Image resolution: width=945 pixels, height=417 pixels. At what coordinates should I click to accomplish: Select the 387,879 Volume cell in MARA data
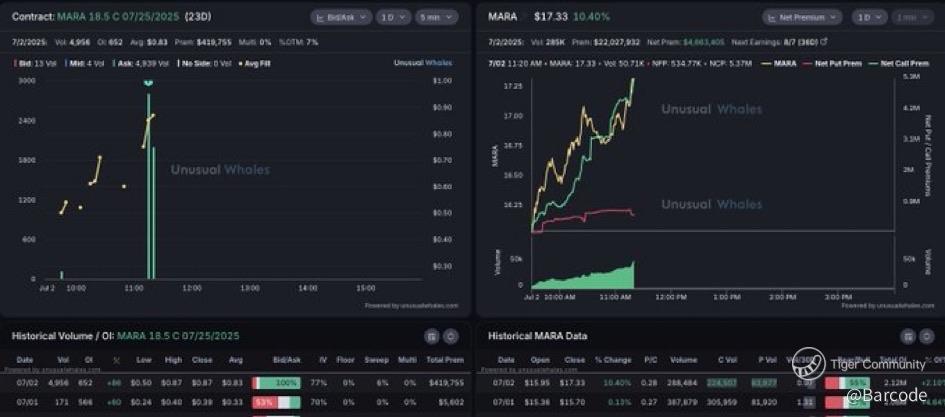tap(683, 401)
